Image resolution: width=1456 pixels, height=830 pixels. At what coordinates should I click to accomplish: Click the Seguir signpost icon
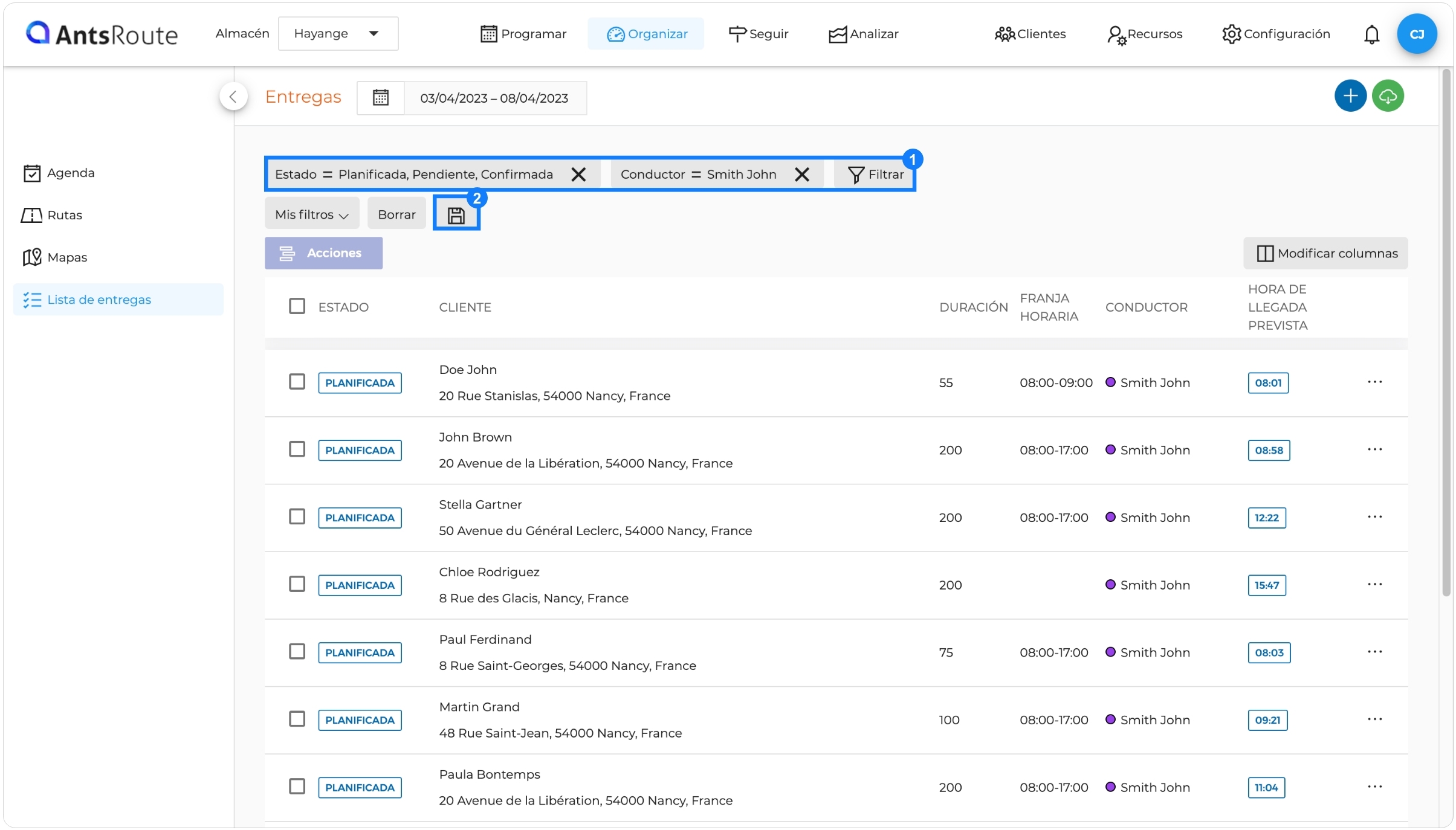point(737,34)
